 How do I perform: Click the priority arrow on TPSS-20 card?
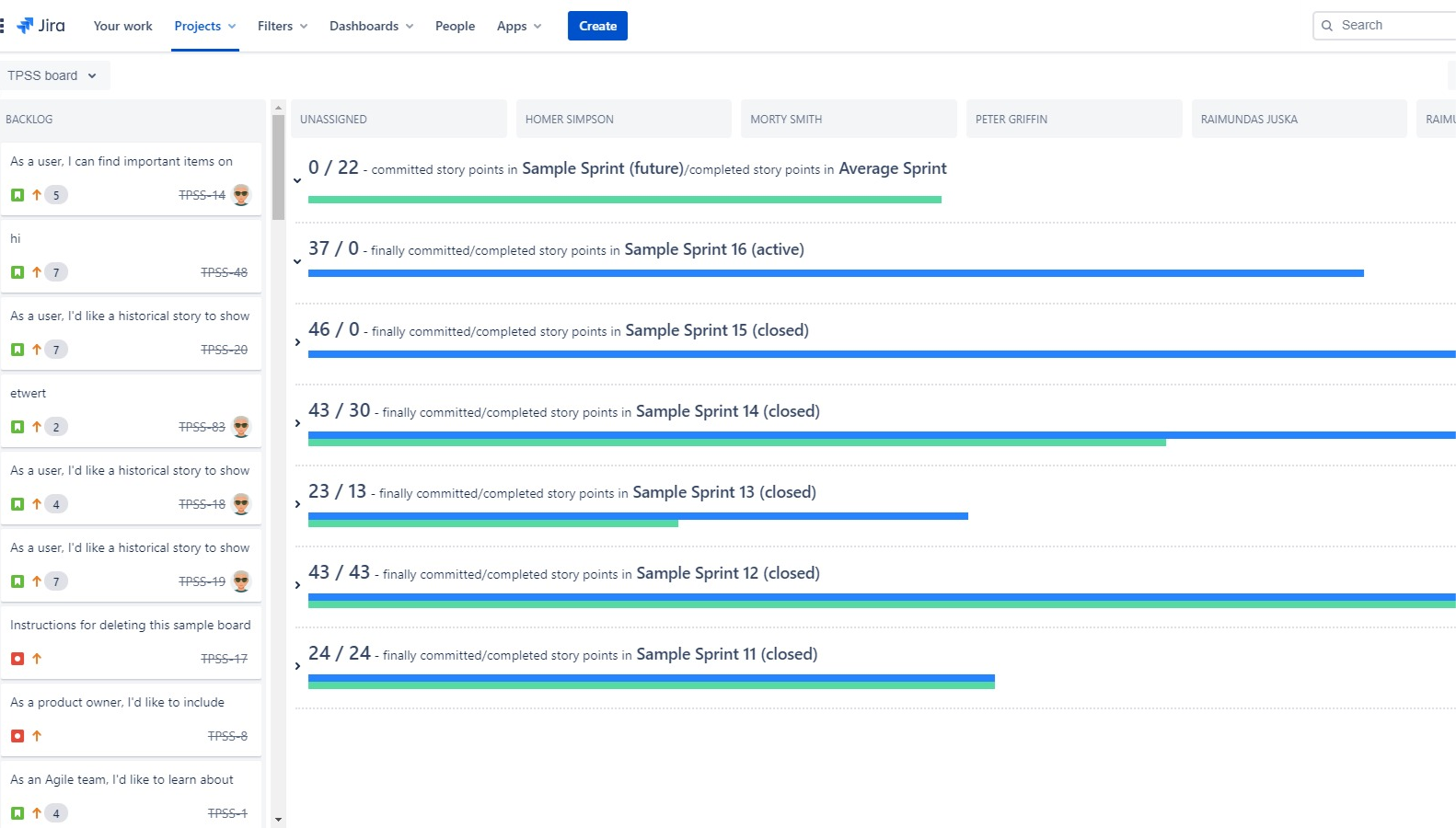click(37, 350)
